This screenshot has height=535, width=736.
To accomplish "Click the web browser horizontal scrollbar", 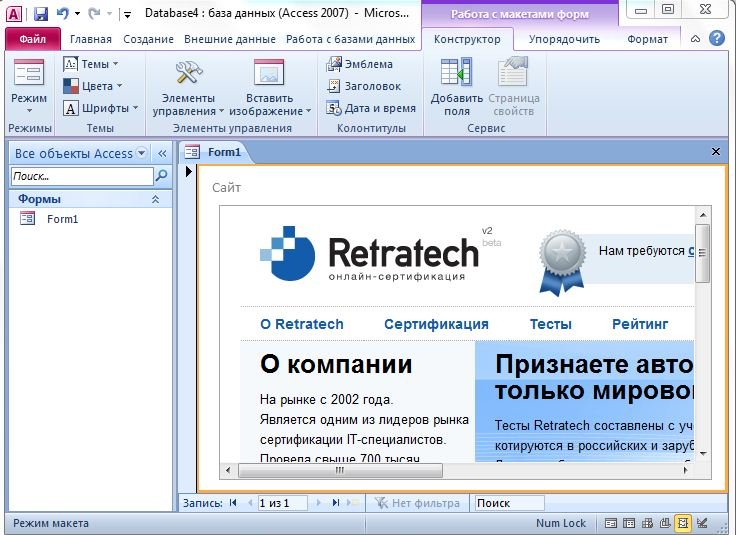I will (340, 469).
